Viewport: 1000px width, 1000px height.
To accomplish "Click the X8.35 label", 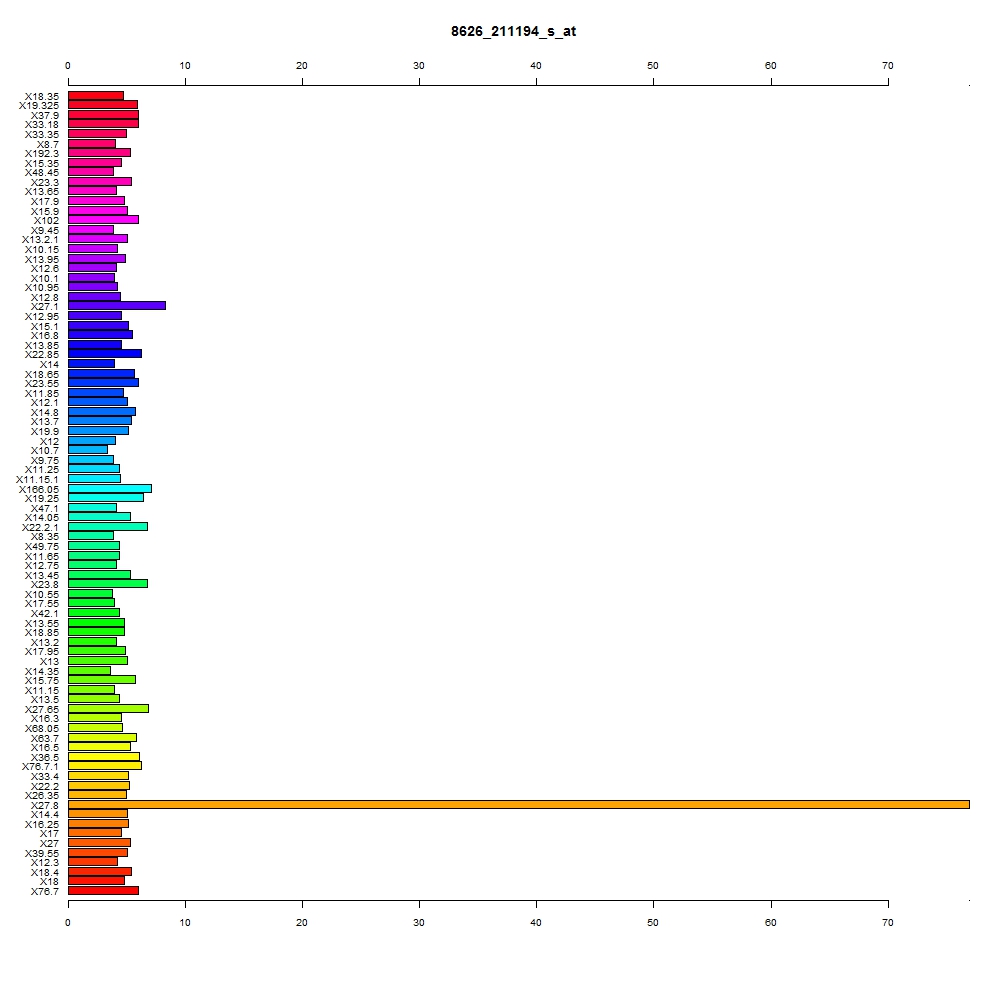I will coord(45,536).
